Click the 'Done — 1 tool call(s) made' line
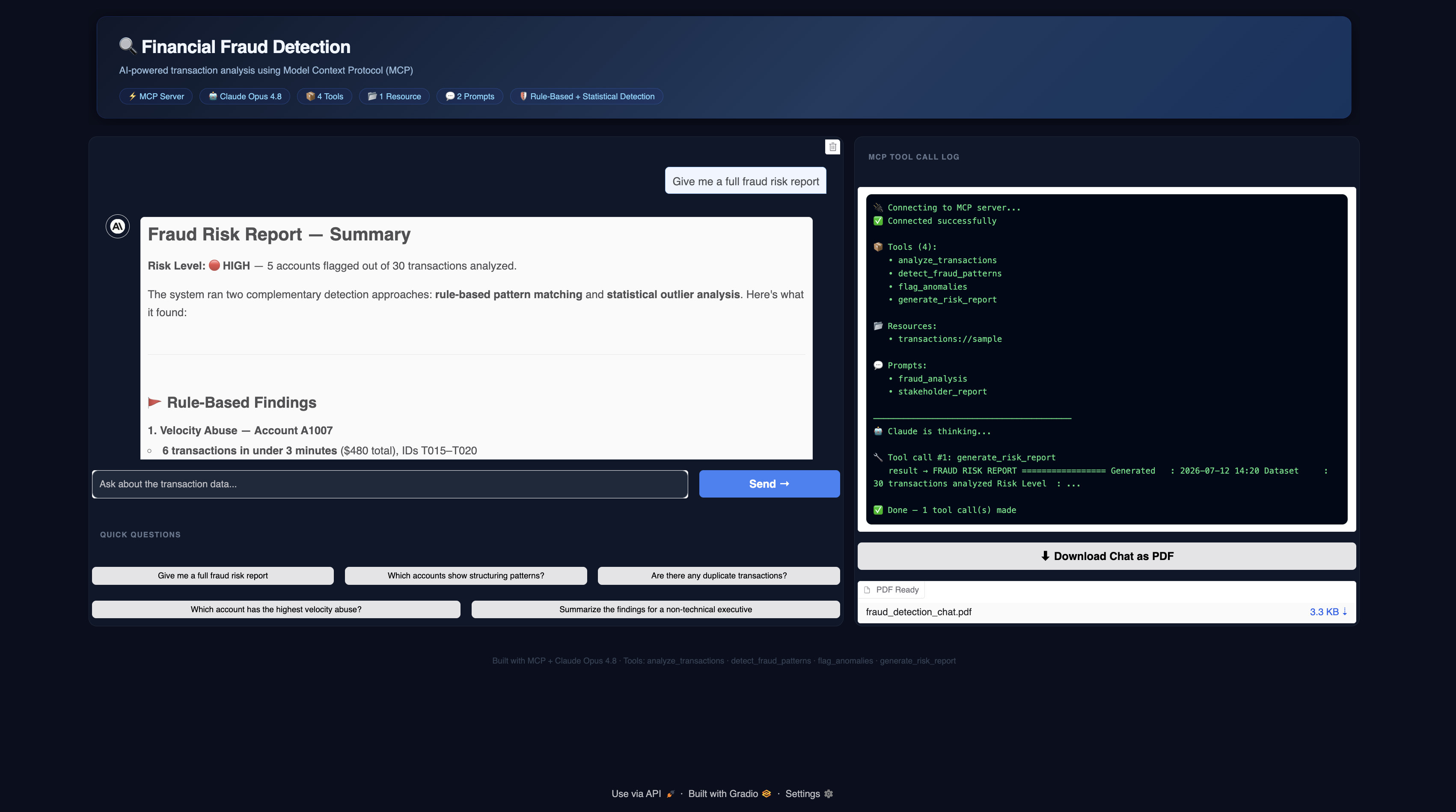This screenshot has height=812, width=1456. point(945,510)
